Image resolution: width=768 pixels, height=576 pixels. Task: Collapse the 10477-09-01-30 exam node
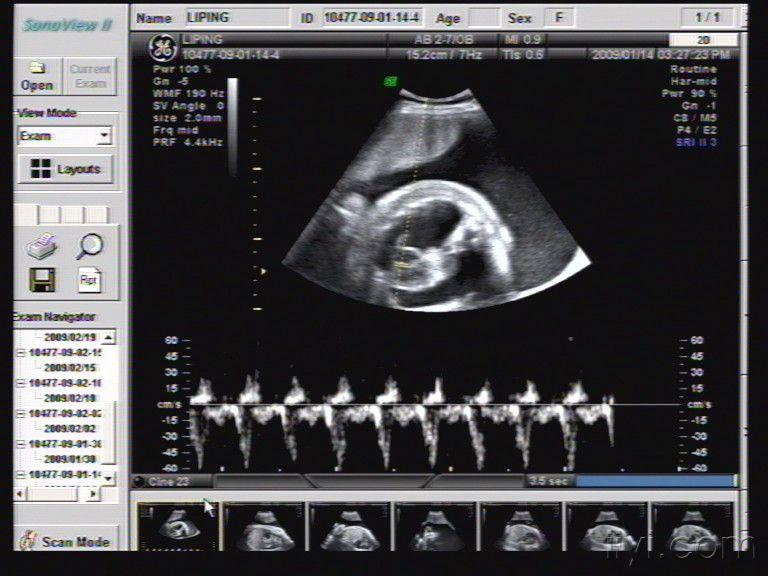pos(21,444)
